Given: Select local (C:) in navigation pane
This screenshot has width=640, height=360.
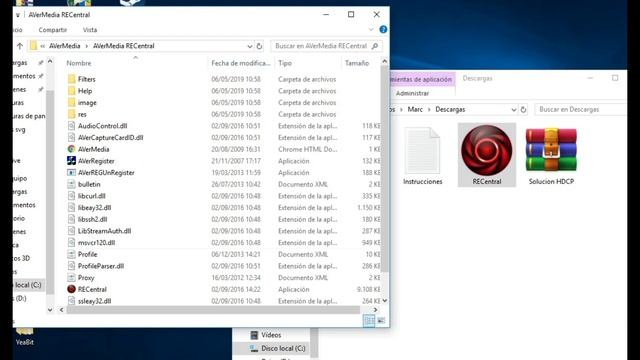Looking at the screenshot, I should 28,285.
